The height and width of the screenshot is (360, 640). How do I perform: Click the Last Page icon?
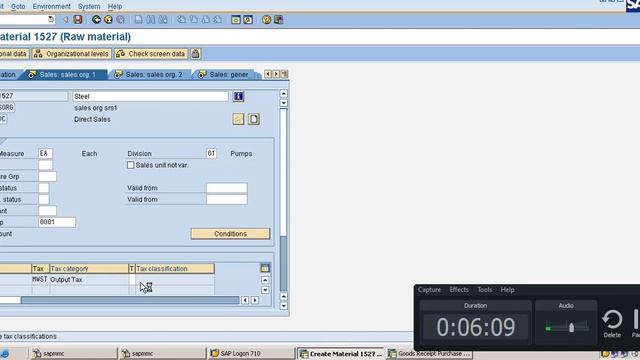(218, 20)
